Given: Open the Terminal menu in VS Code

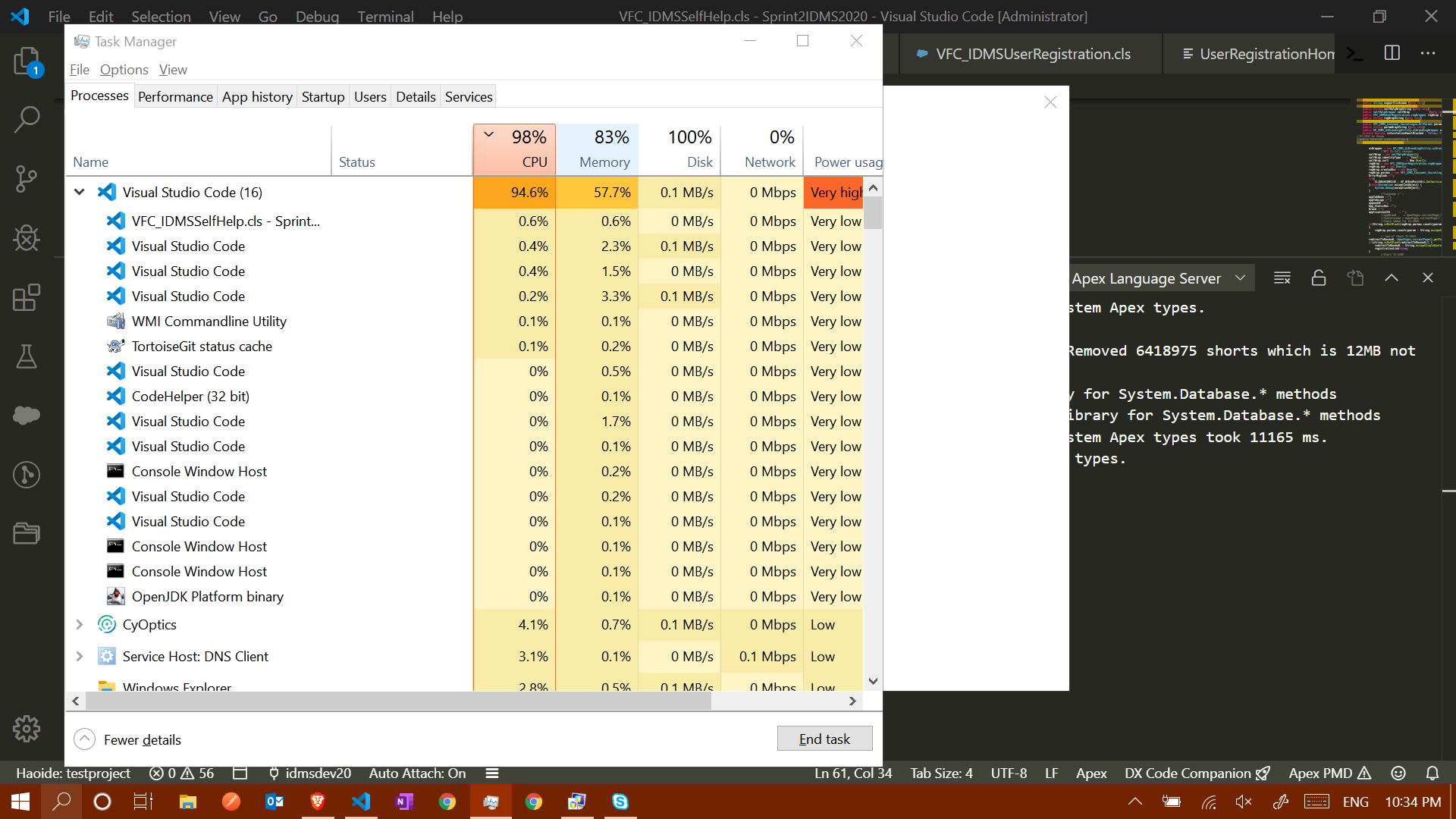Looking at the screenshot, I should tap(385, 16).
